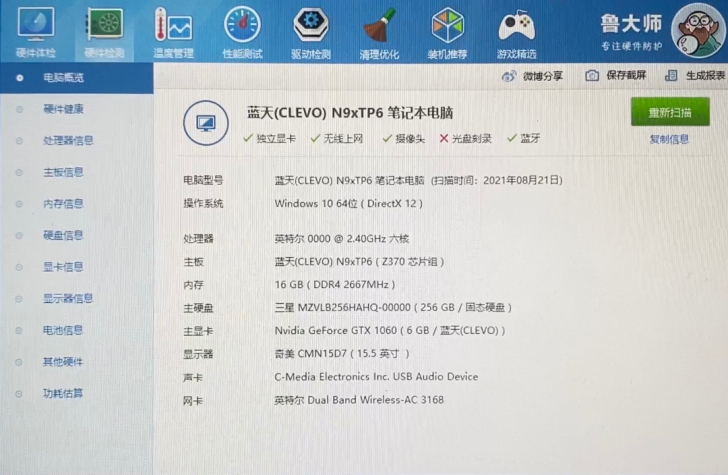Viewport: 728px width, 475px height.
Task: Click the 声卡 row label
Action: (193, 377)
